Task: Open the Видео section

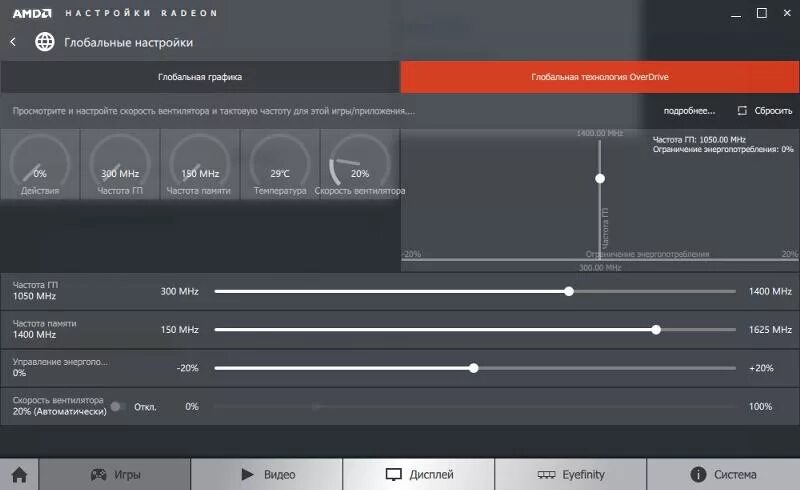Action: (x=267, y=475)
